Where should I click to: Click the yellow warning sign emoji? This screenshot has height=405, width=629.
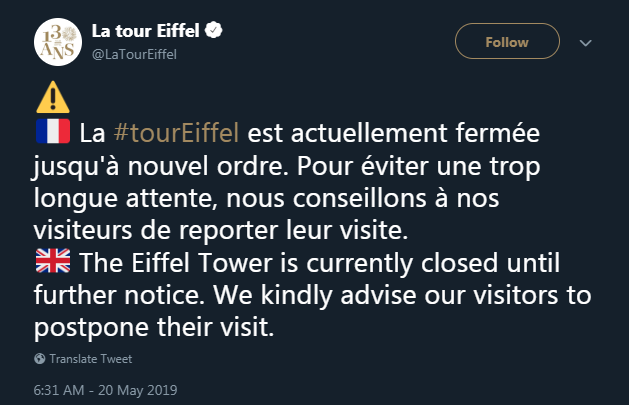(x=53, y=97)
